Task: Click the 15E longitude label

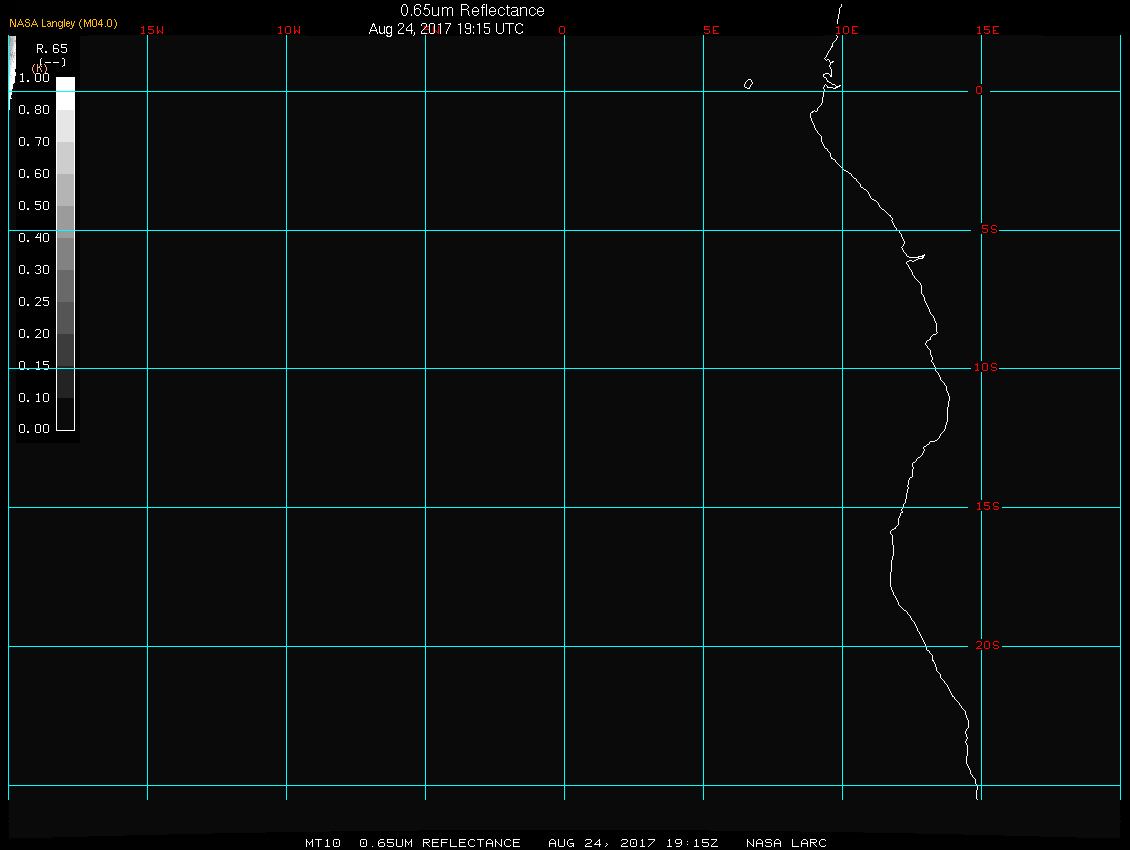Action: 987,30
